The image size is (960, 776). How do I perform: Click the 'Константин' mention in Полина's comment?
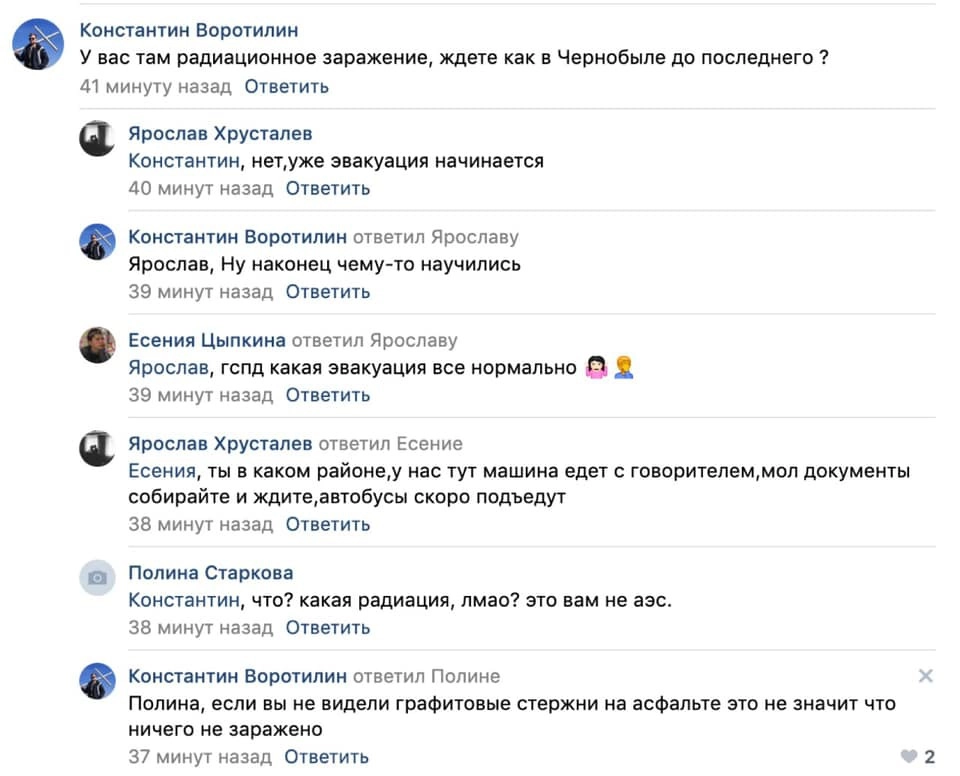184,600
